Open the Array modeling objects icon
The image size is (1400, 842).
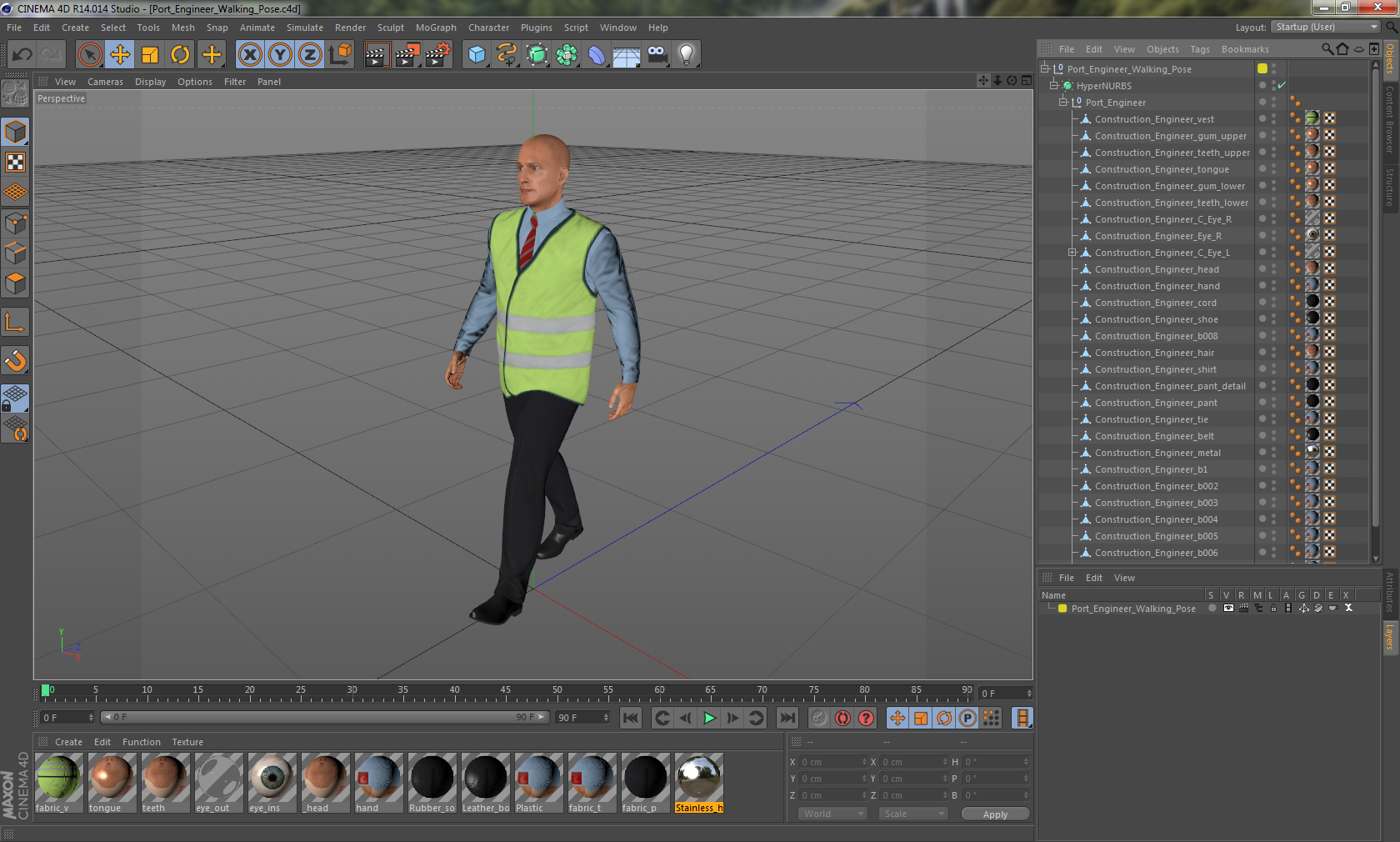tap(567, 55)
